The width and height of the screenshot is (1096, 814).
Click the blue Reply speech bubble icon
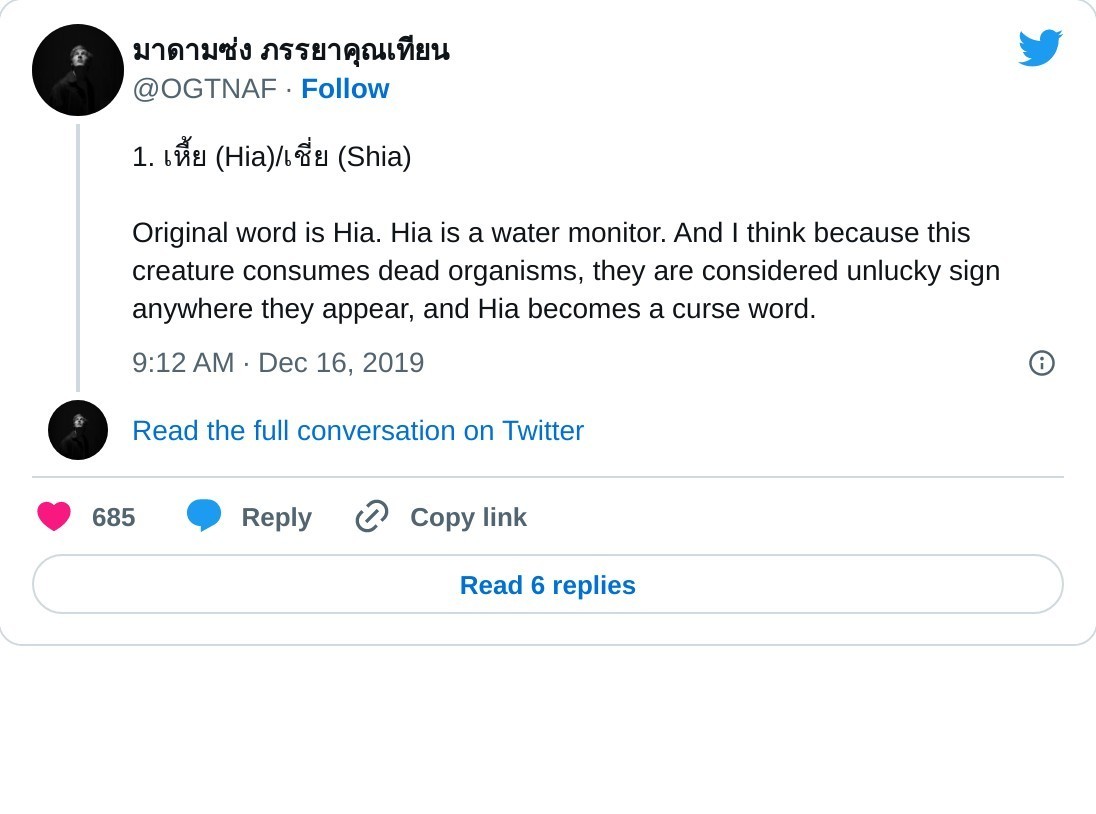[x=205, y=515]
